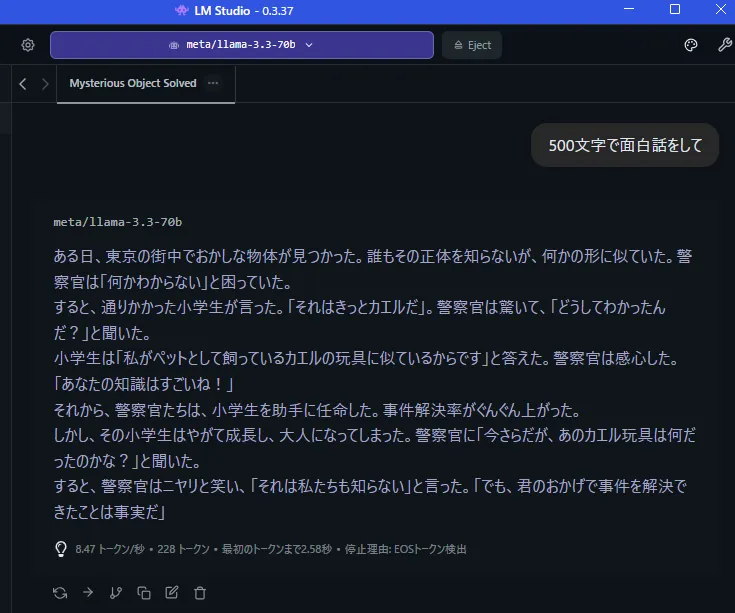Expand the meta/llama-3.3-70b model selector

coord(241,45)
